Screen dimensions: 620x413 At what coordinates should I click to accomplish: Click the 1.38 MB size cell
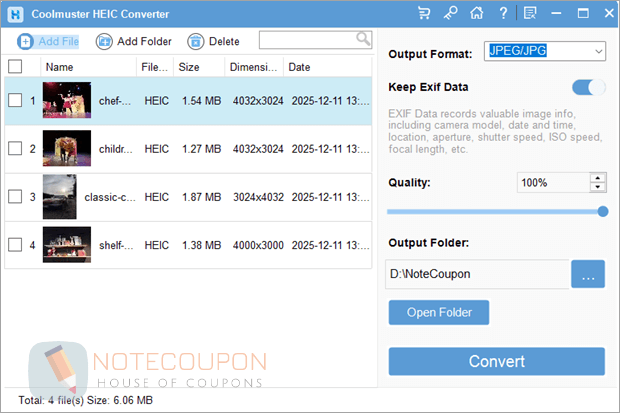201,245
